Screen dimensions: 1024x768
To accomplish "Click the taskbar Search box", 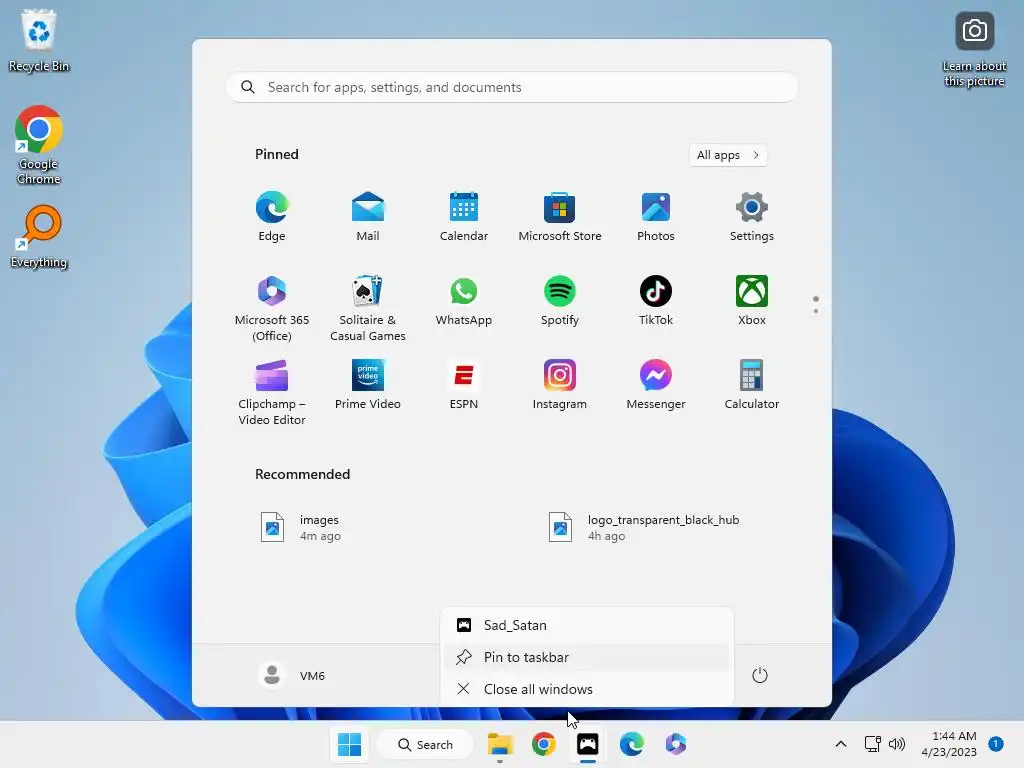I will click(x=425, y=744).
